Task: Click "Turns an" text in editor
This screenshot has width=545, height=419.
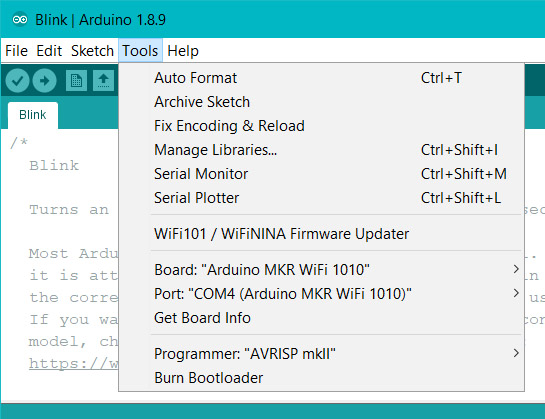Action: (x=69, y=210)
